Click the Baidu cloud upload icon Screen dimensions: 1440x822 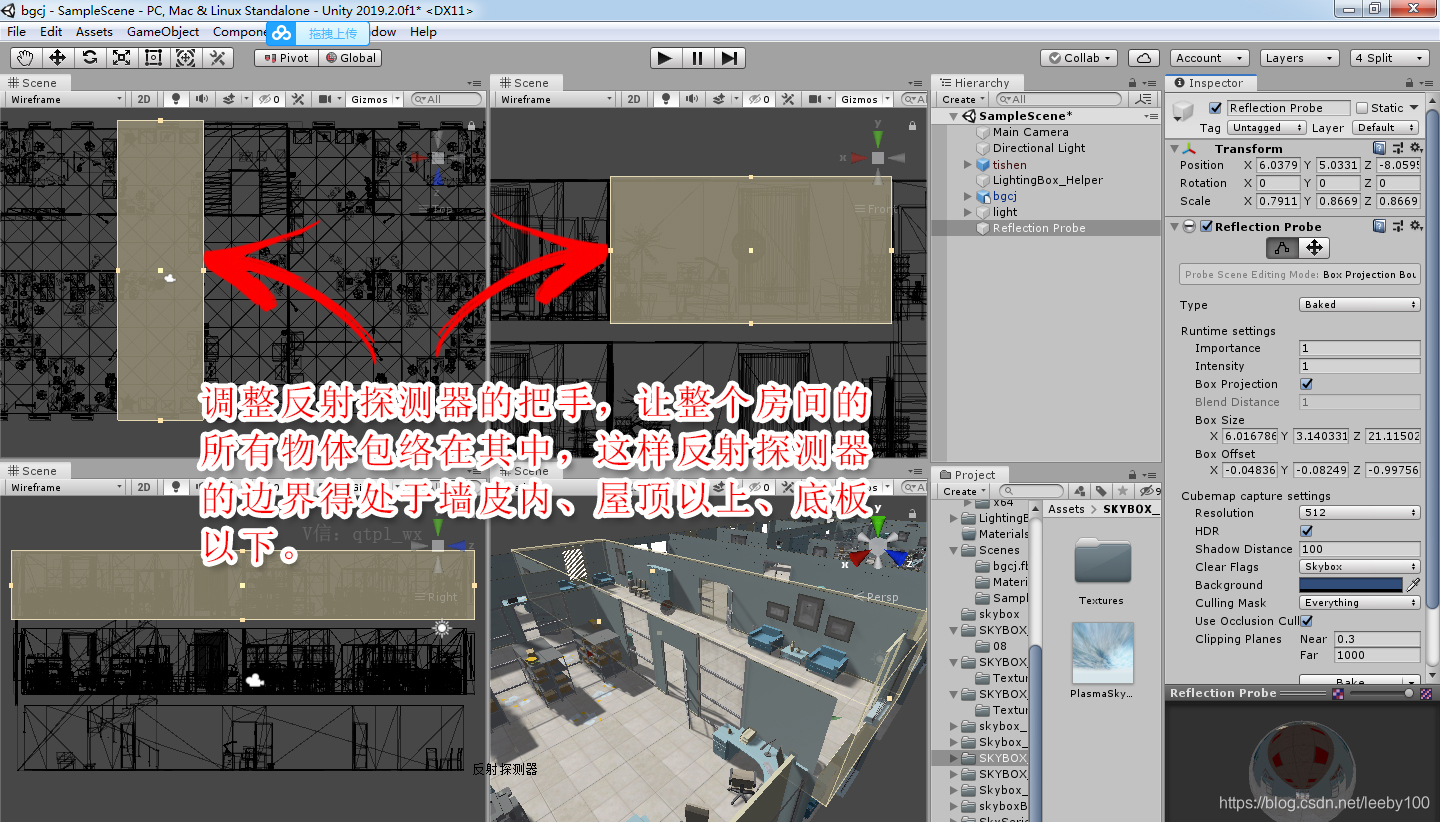click(x=282, y=33)
